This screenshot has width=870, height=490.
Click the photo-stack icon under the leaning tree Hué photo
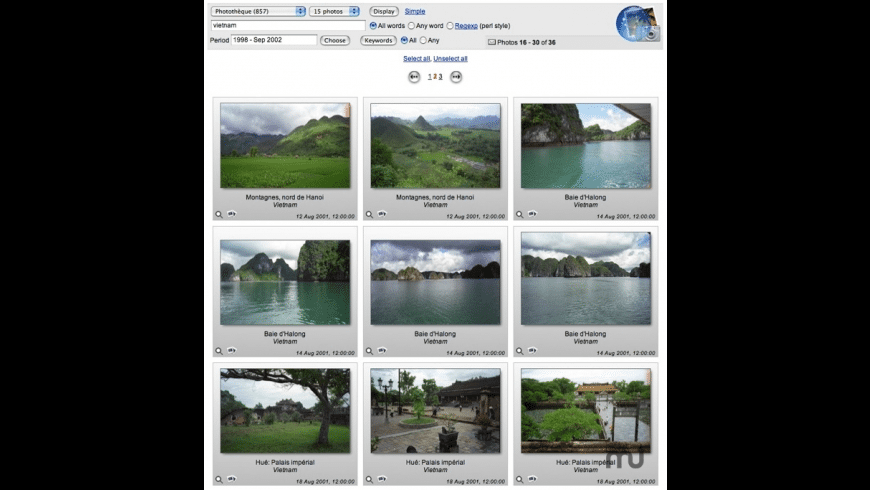click(x=231, y=479)
